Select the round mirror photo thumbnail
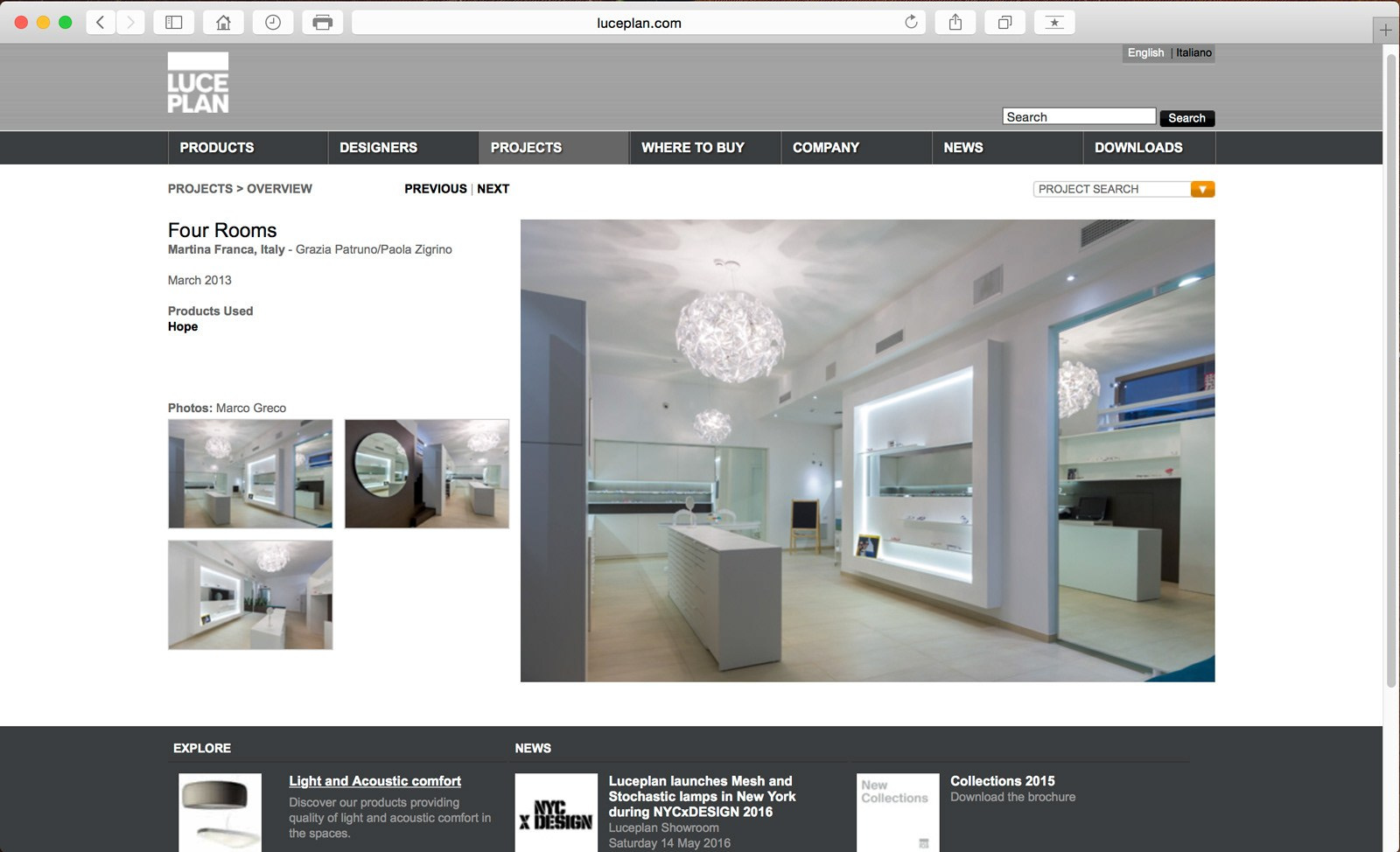 [x=427, y=474]
